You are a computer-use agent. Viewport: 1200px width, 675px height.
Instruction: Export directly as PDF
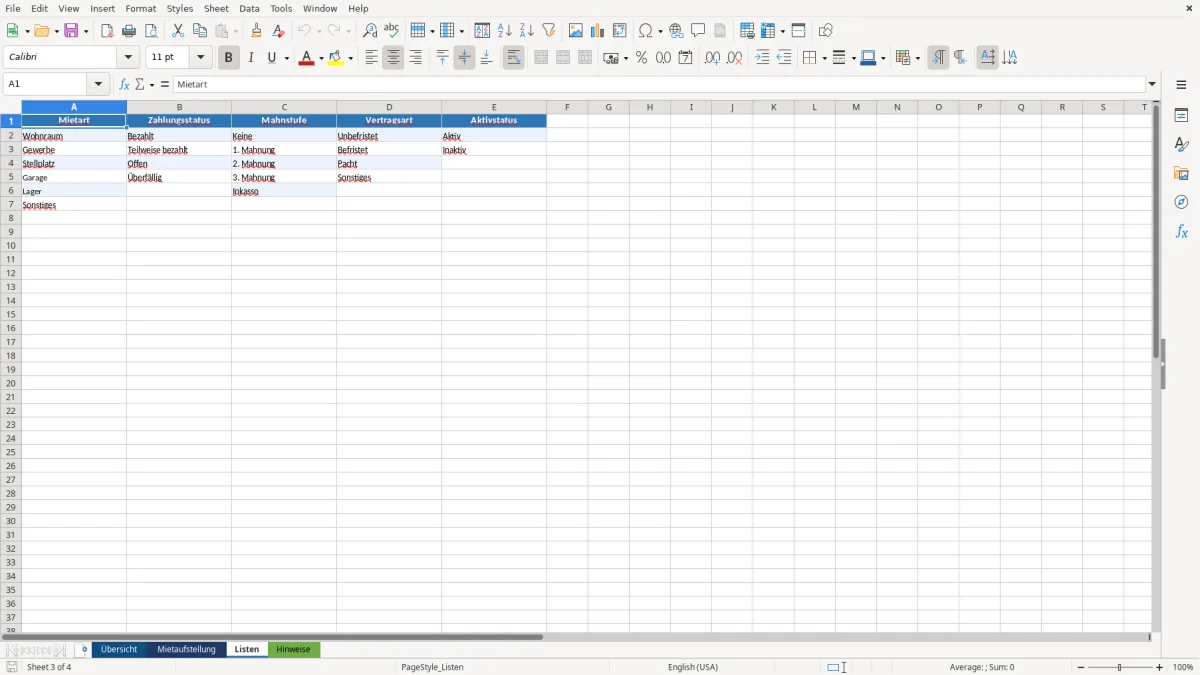pos(107,31)
